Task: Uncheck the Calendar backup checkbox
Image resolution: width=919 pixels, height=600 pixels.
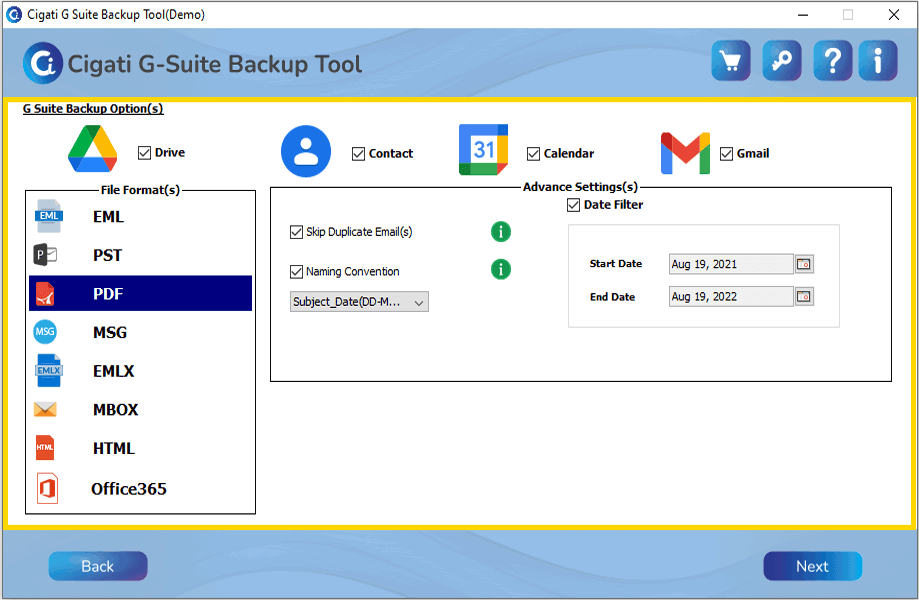Action: tap(535, 154)
